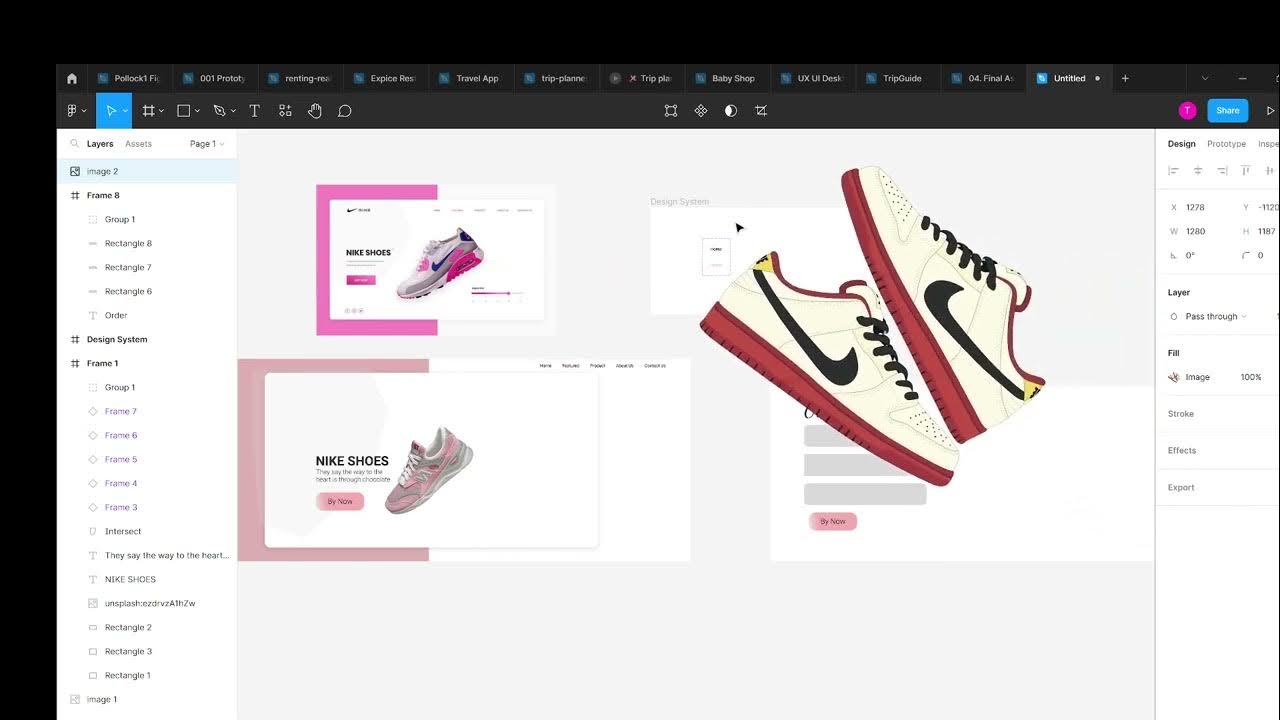Click the Align right icon
1280x720 pixels.
point(1222,171)
